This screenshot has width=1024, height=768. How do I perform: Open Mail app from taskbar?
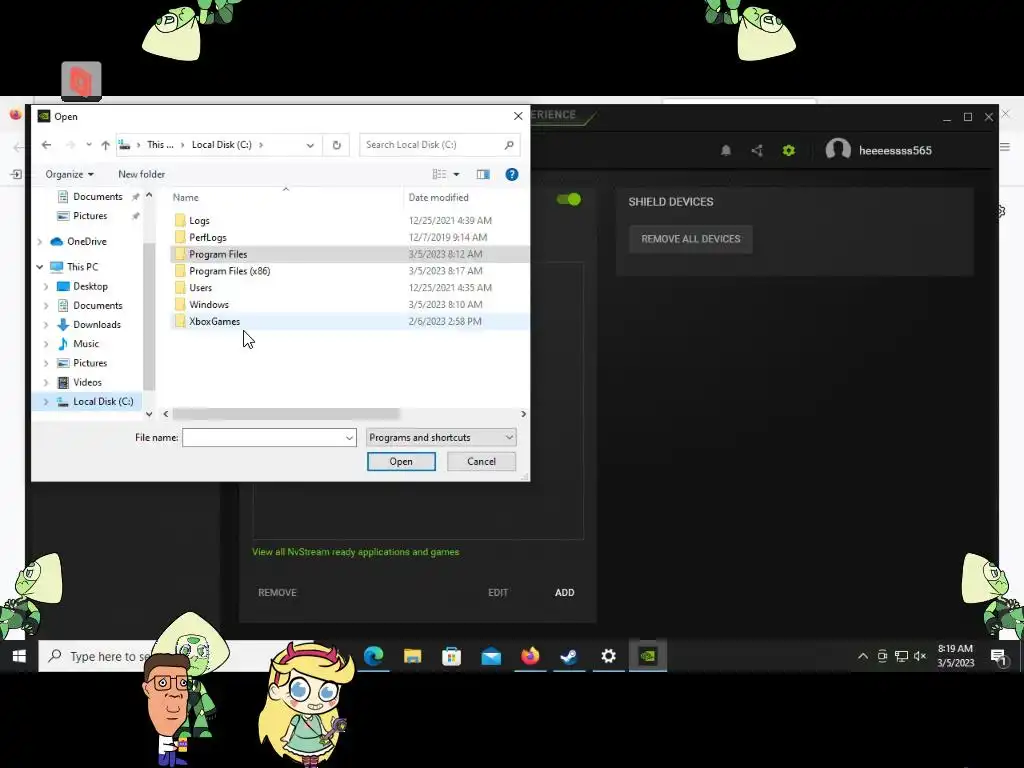pyautogui.click(x=491, y=656)
